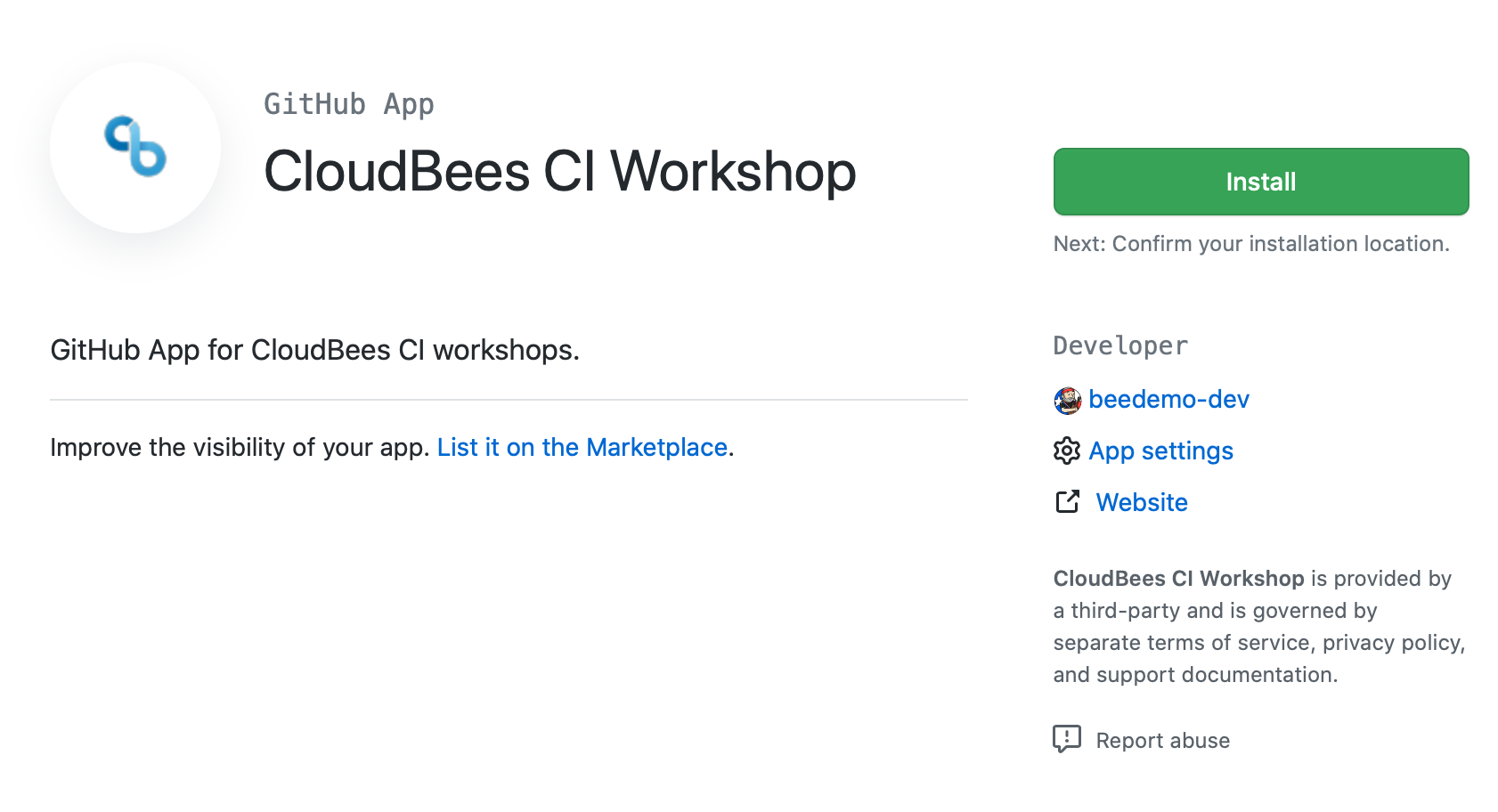Open the app's Website link
The width and height of the screenshot is (1498, 812).
coord(1142,502)
